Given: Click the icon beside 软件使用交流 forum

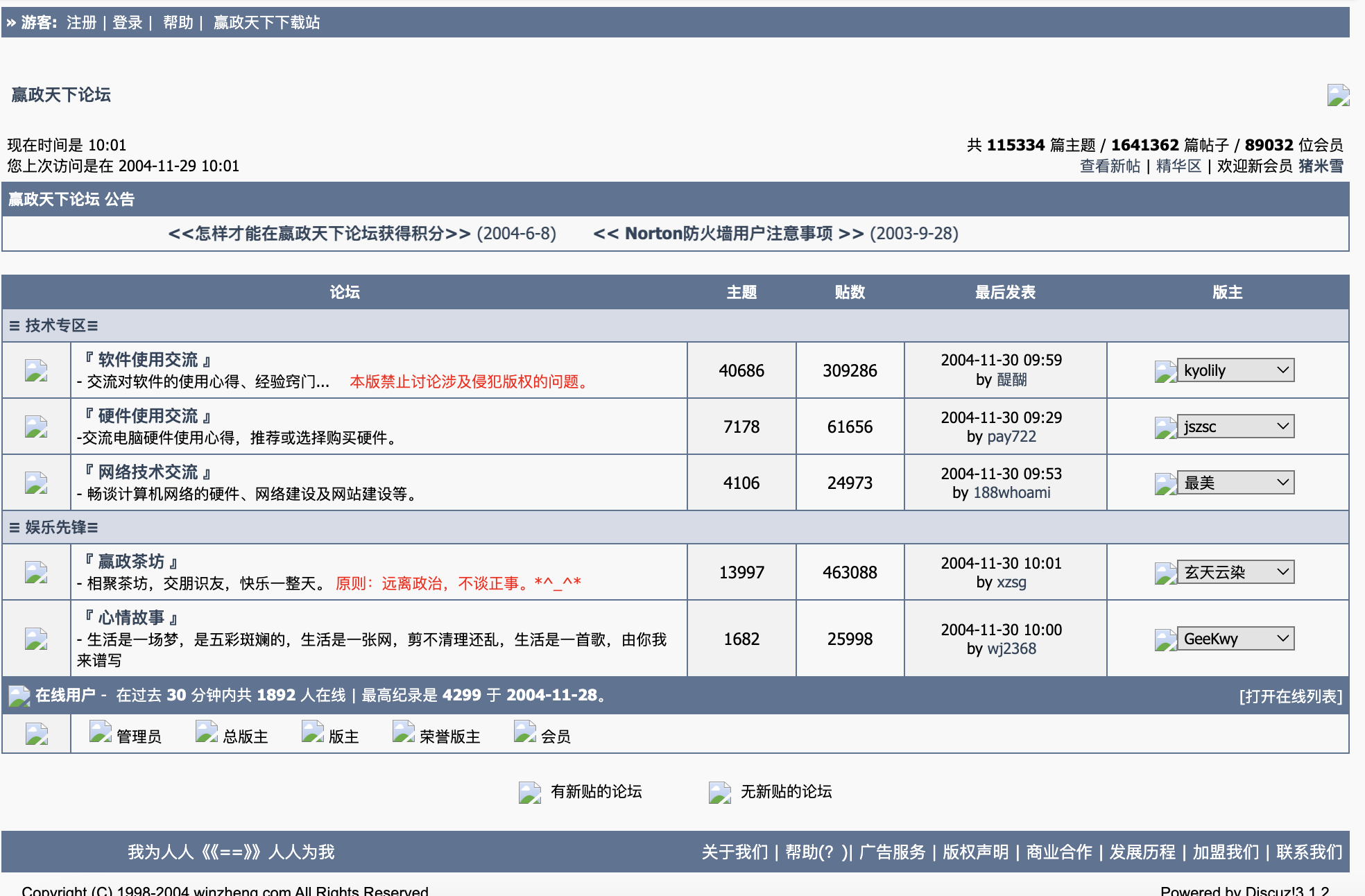Looking at the screenshot, I should (x=36, y=370).
